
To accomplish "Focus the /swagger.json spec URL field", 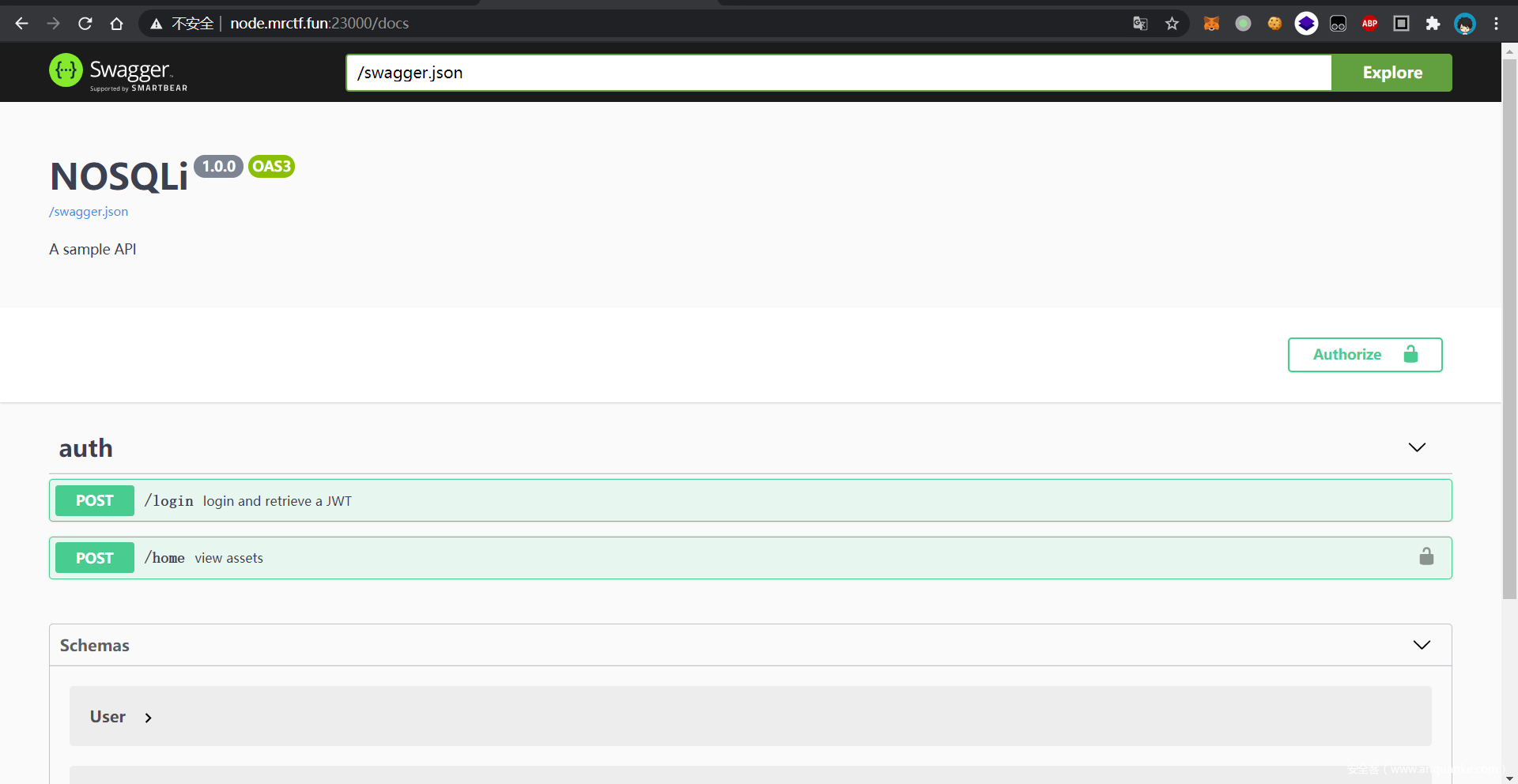I will (839, 73).
